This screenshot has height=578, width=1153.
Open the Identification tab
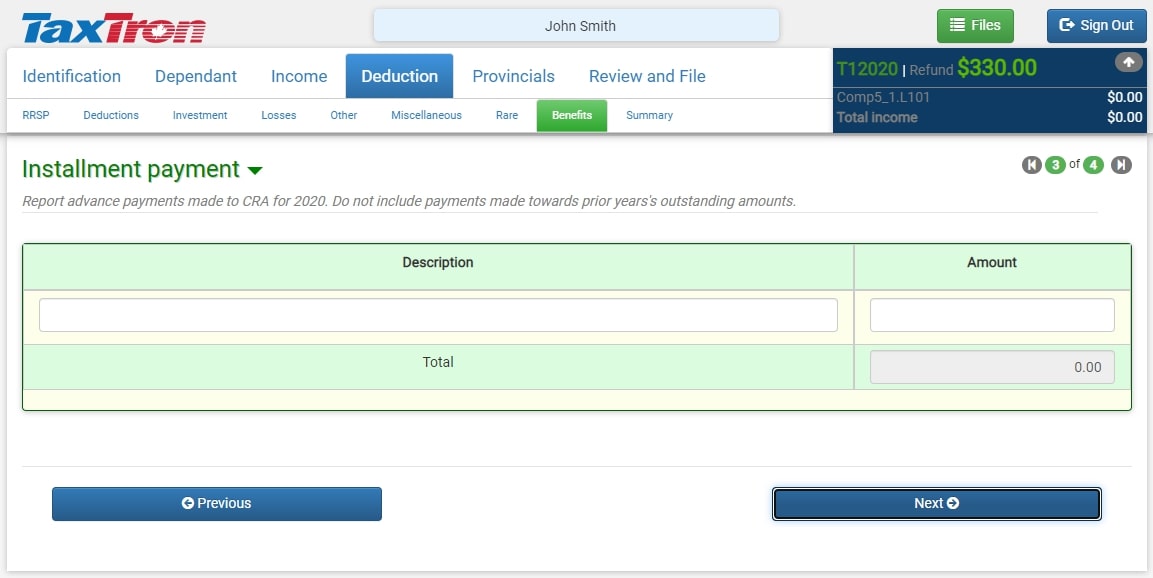[71, 76]
